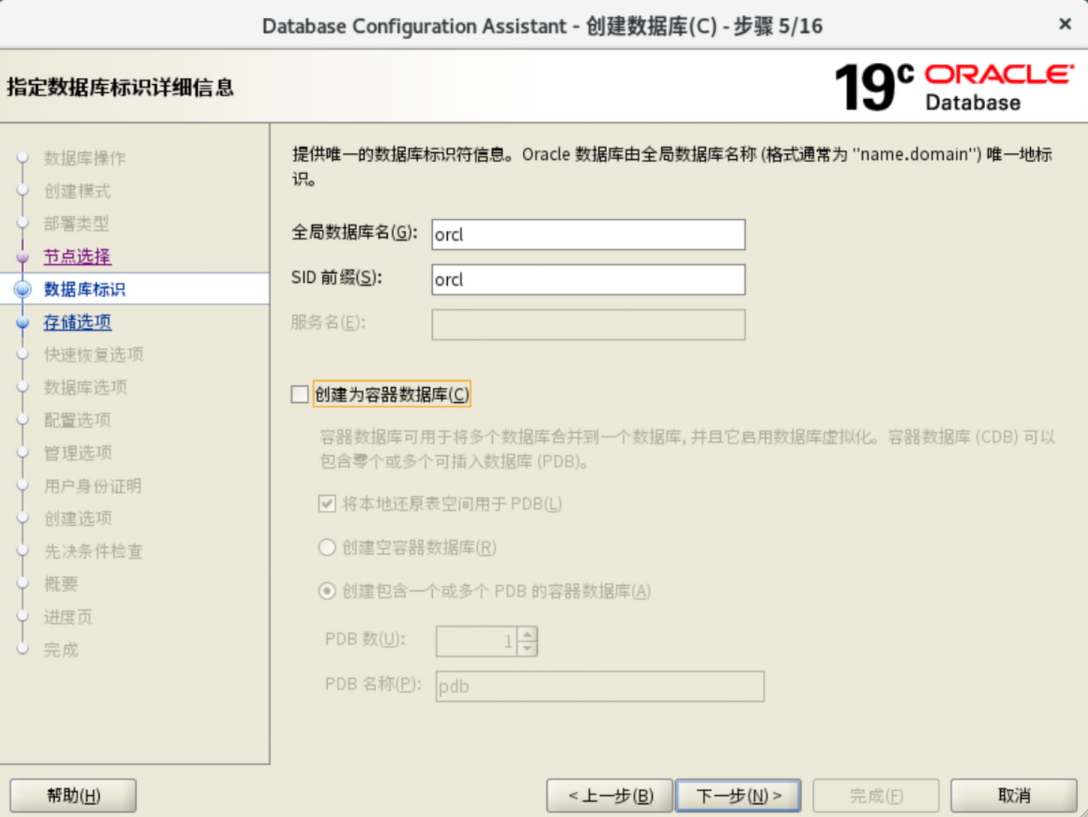Click the 全局数据库名 input field
The height and width of the screenshot is (817, 1088).
tap(588, 235)
